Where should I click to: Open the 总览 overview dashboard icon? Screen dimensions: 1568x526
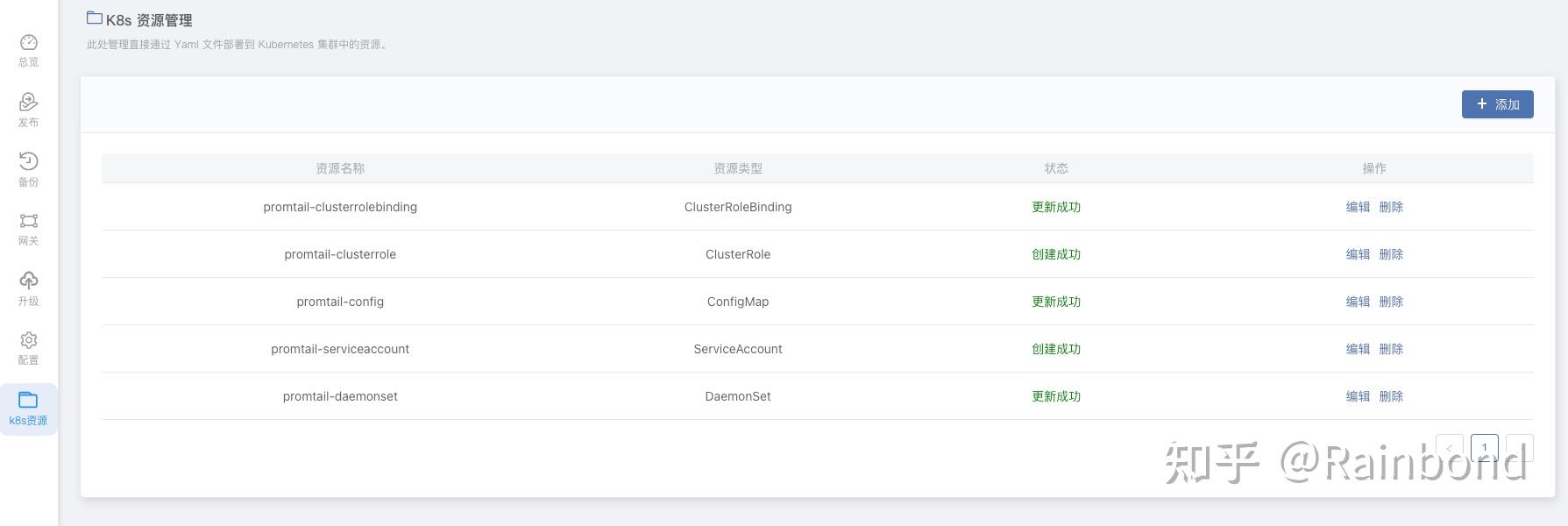(x=29, y=43)
